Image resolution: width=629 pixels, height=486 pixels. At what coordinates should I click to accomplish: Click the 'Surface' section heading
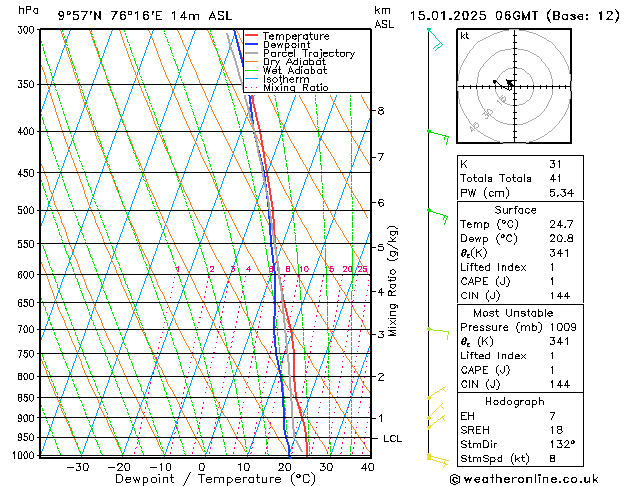click(x=515, y=210)
